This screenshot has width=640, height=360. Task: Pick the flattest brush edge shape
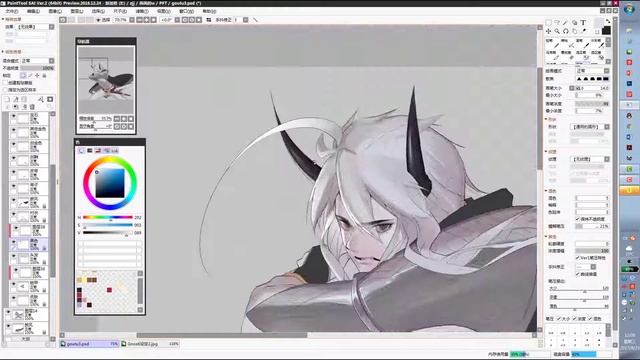click(x=606, y=79)
